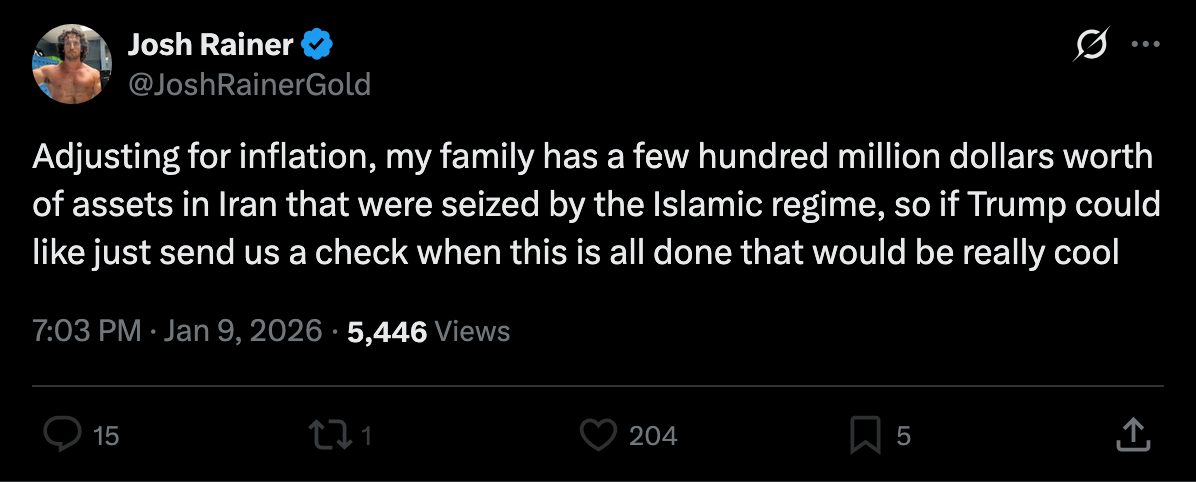This screenshot has height=482, width=1196.
Task: Click the 7:03 PM timestamp
Action: coord(87,331)
